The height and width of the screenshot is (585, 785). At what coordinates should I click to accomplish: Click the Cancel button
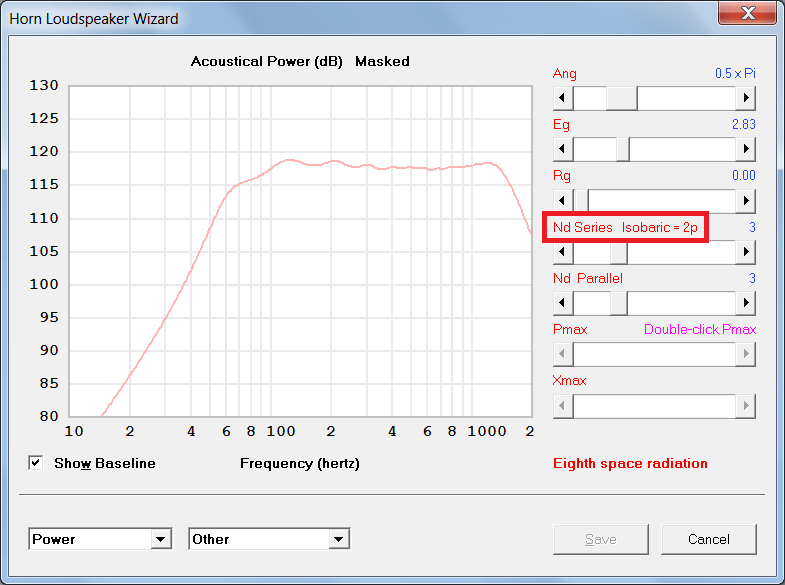click(x=708, y=539)
